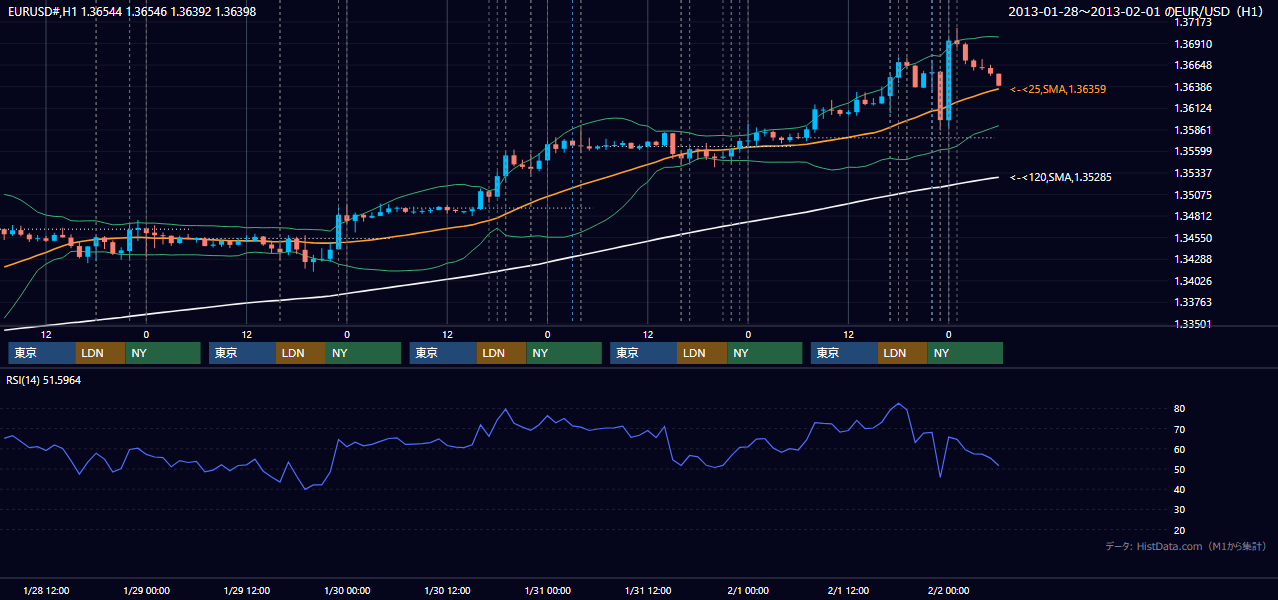
Task: Select the 1/29 12:00 date label
Action: point(247,590)
